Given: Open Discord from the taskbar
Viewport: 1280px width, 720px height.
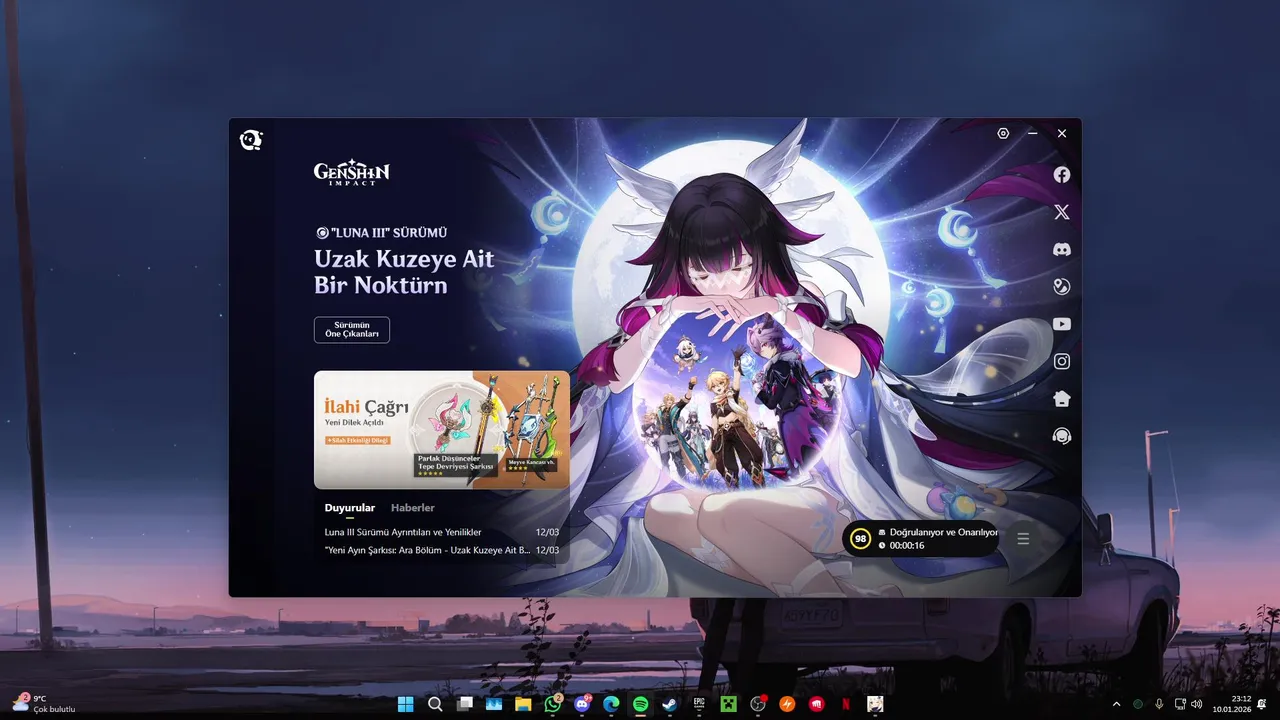Looking at the screenshot, I should tap(582, 704).
